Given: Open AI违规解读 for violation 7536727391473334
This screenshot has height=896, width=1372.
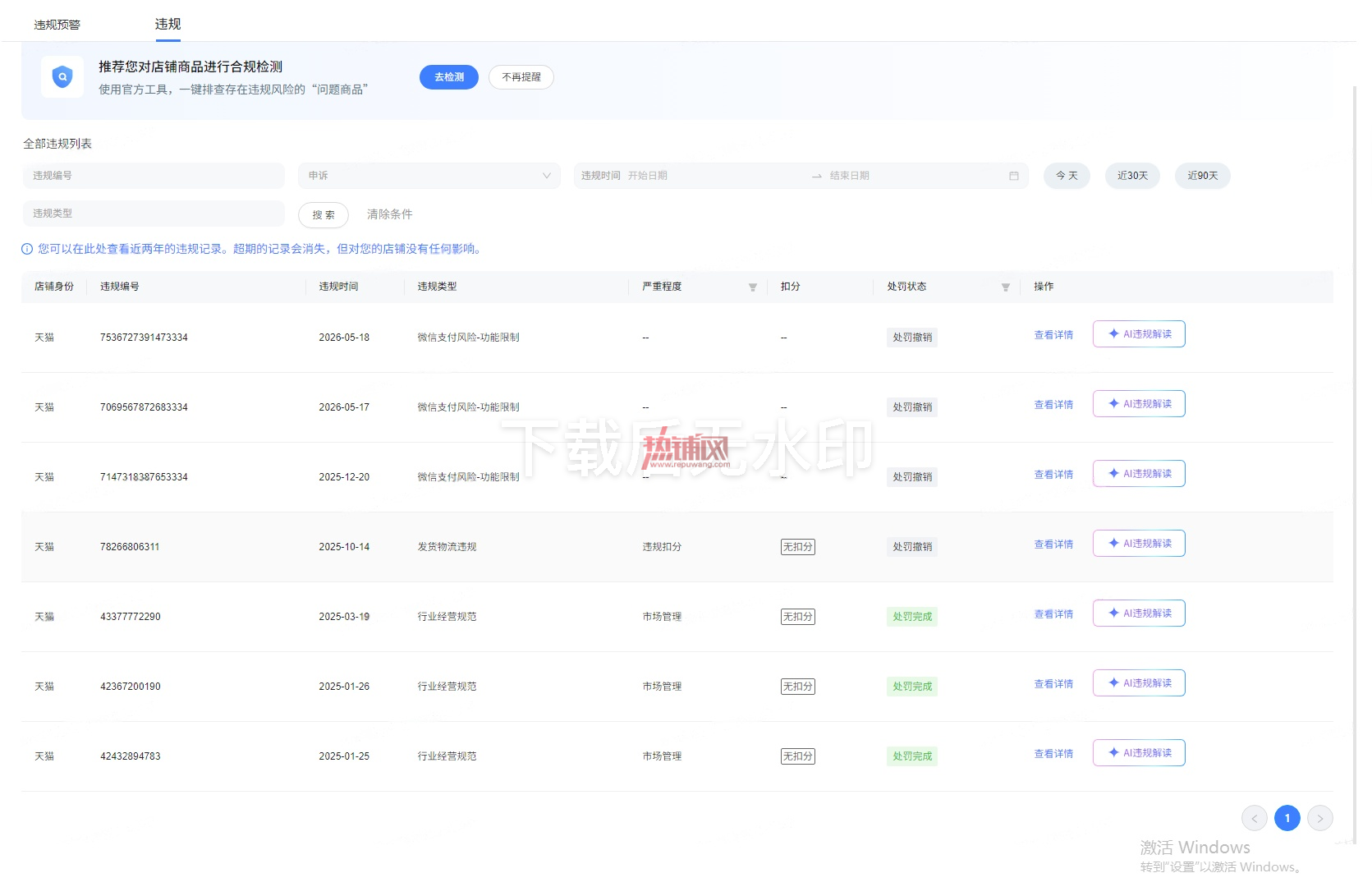Looking at the screenshot, I should 1139,334.
